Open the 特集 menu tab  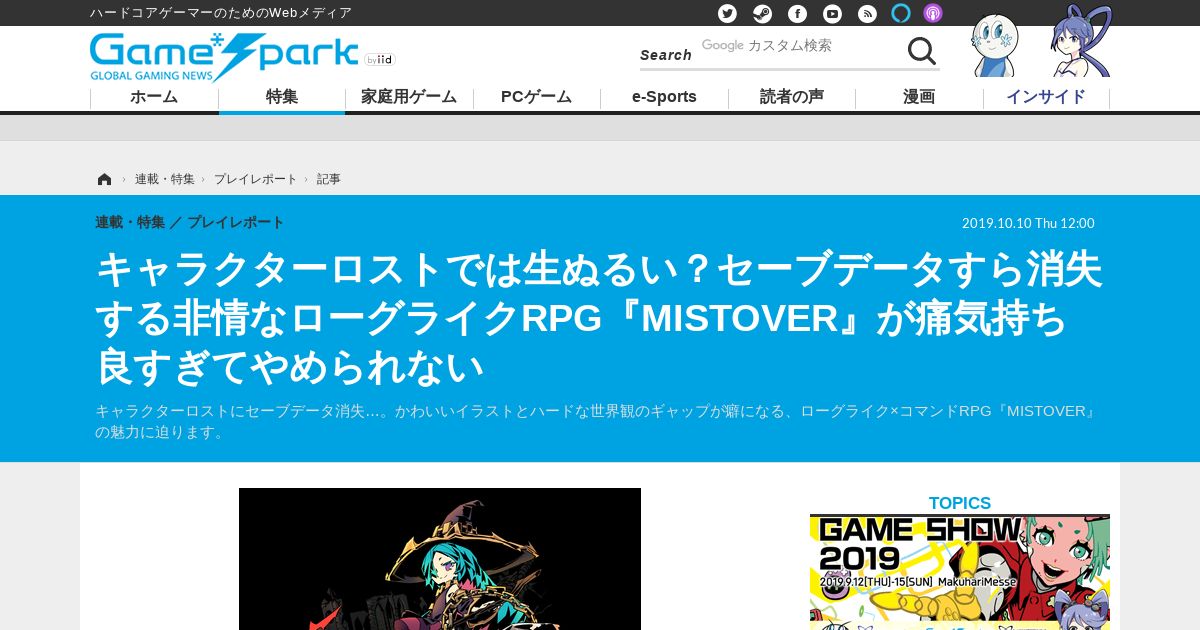tap(282, 97)
